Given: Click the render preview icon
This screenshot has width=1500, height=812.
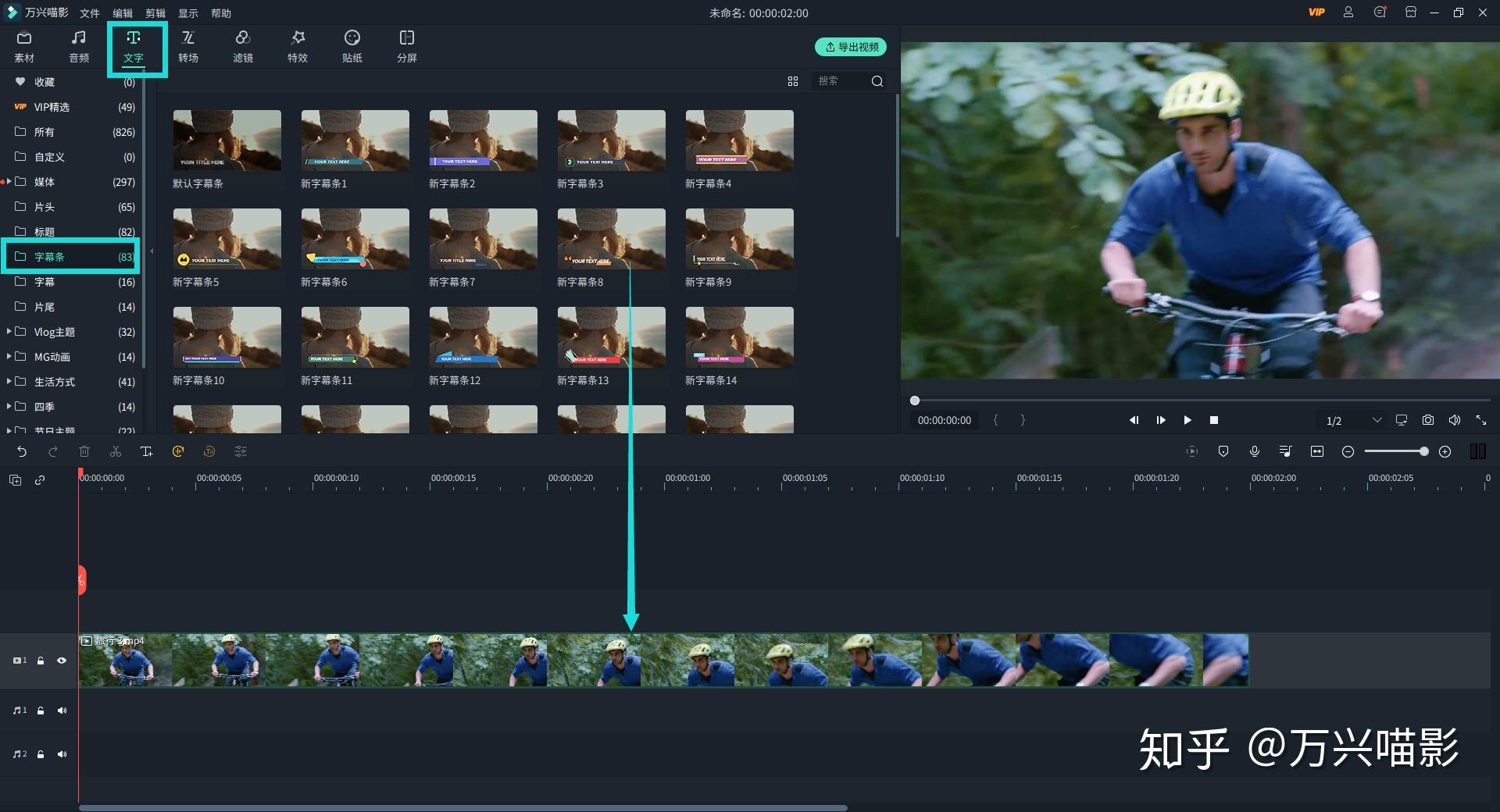Looking at the screenshot, I should point(1191,451).
